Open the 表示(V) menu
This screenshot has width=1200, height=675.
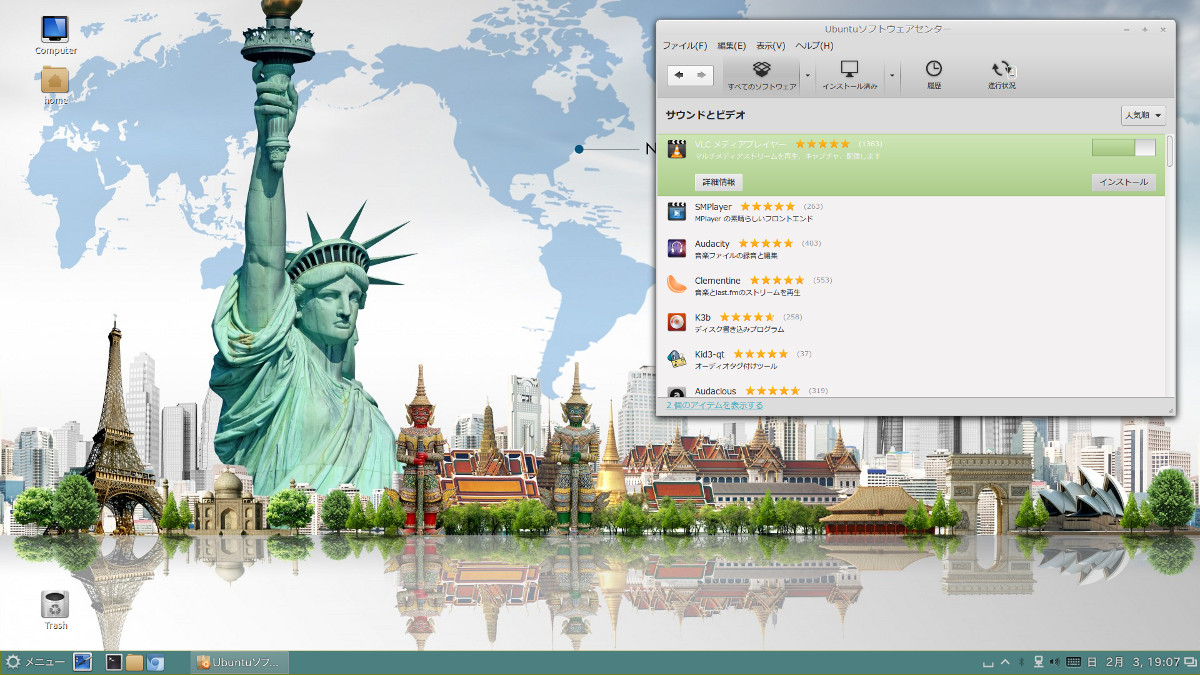click(770, 46)
